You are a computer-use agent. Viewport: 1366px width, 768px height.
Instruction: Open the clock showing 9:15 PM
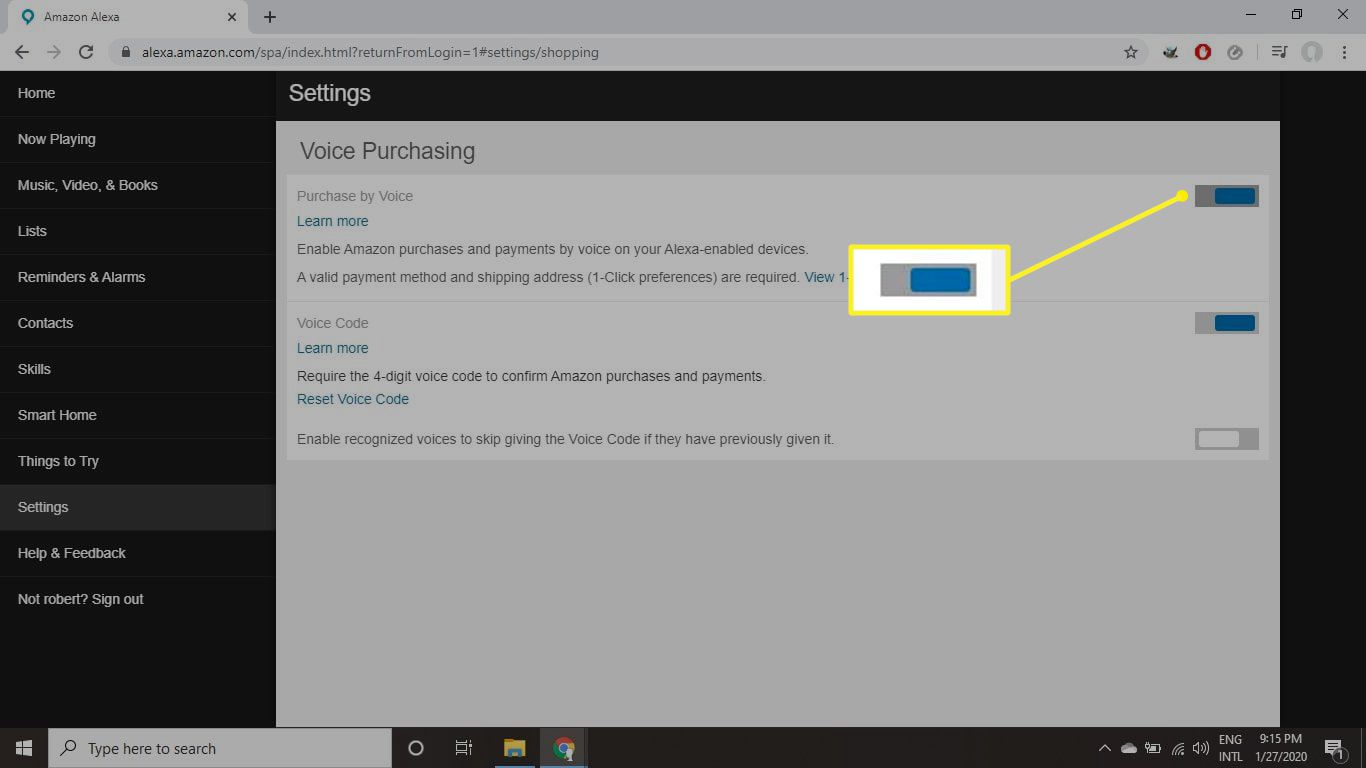pyautogui.click(x=1280, y=748)
